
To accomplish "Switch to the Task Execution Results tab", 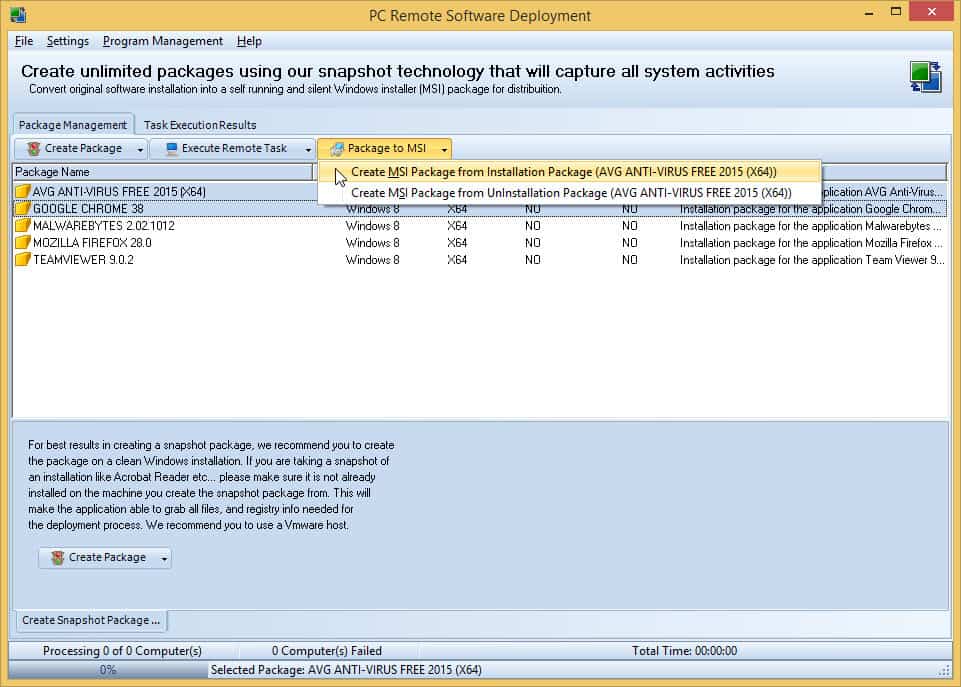I will (x=200, y=125).
